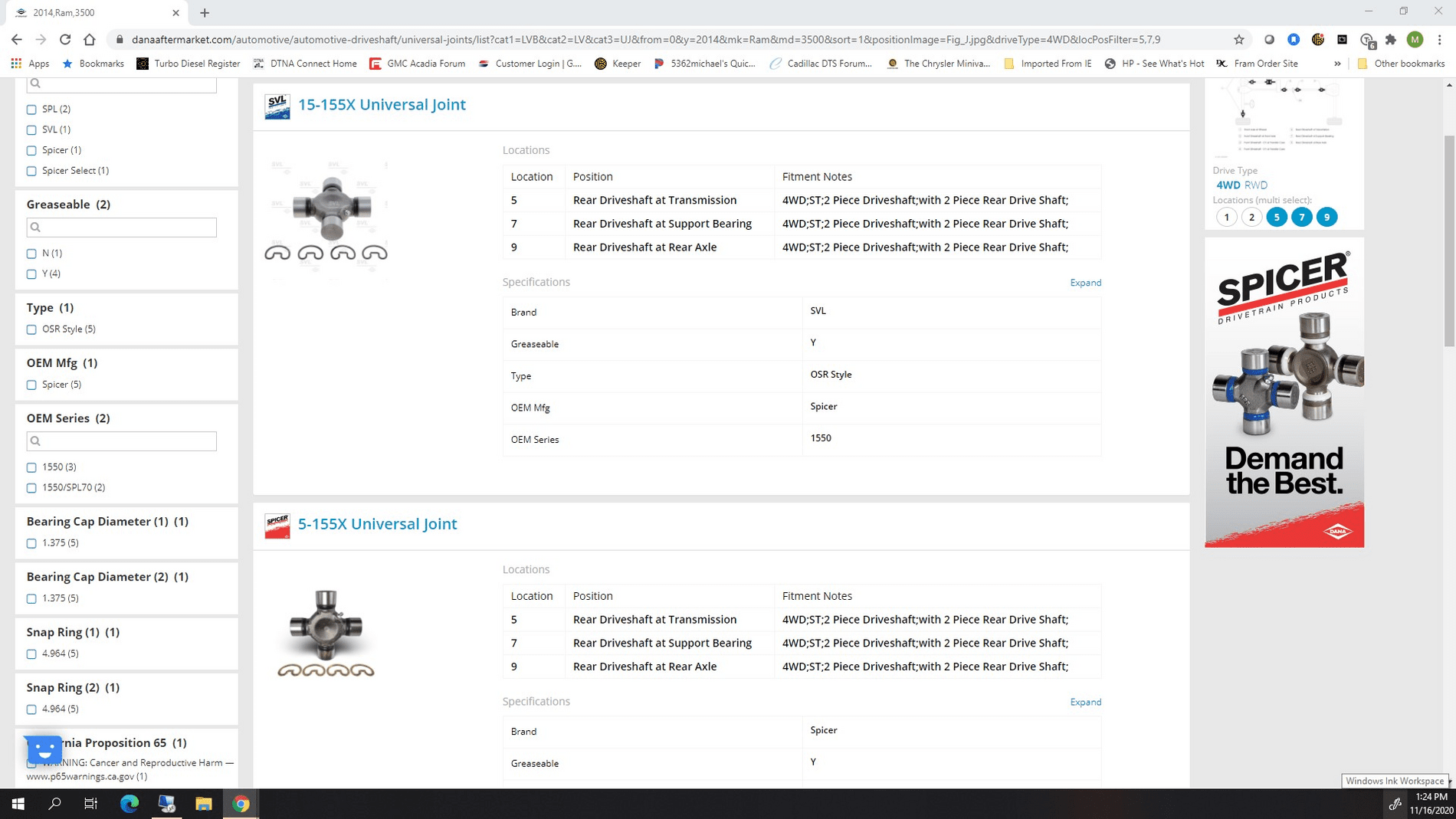Click the Spicer brand logo beside 5-155X
Viewport: 1456px width, 819px height.
tap(277, 526)
